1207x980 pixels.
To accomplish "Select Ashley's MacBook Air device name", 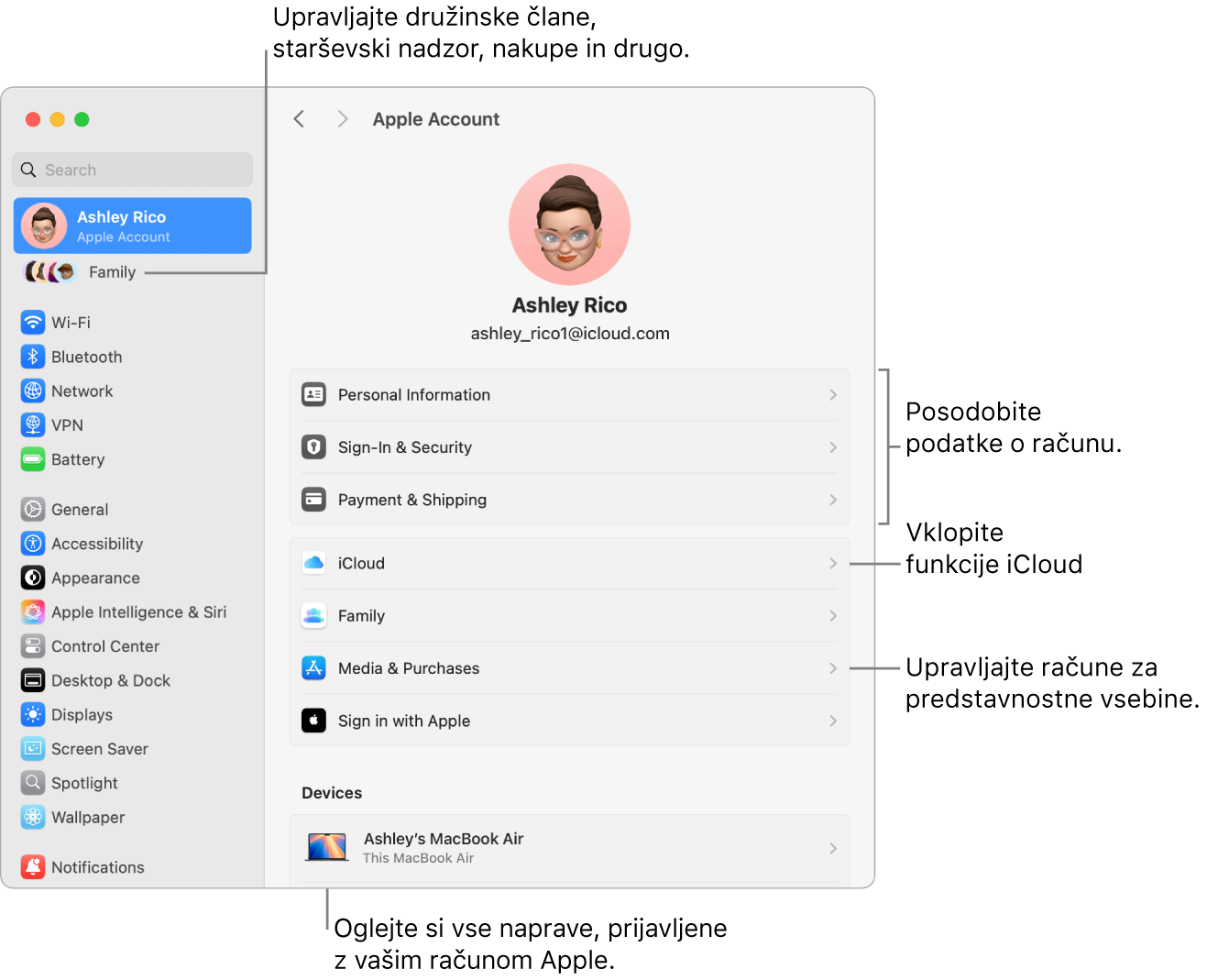I will tap(444, 839).
